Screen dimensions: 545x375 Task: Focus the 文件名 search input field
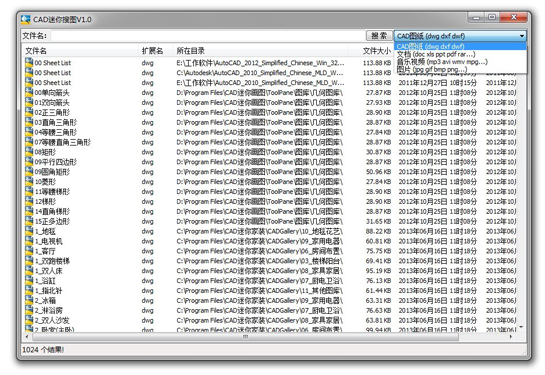[x=208, y=36]
